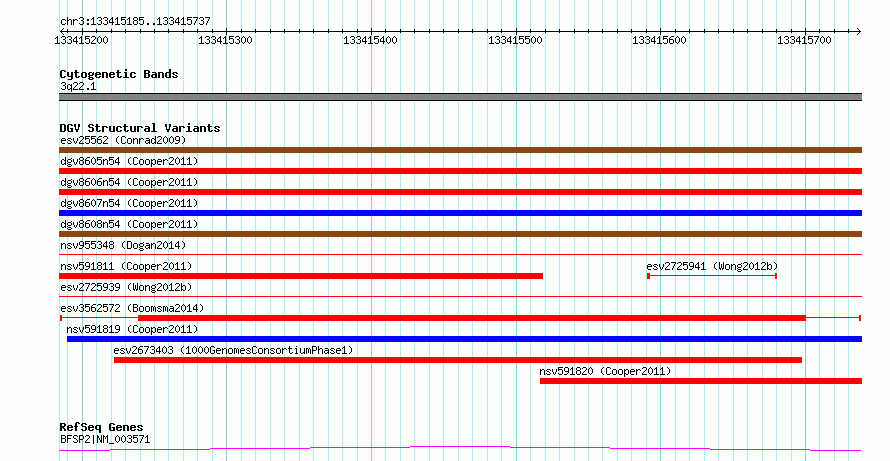
Task: Click the 133415300 ruler tick label
Action: point(225,40)
